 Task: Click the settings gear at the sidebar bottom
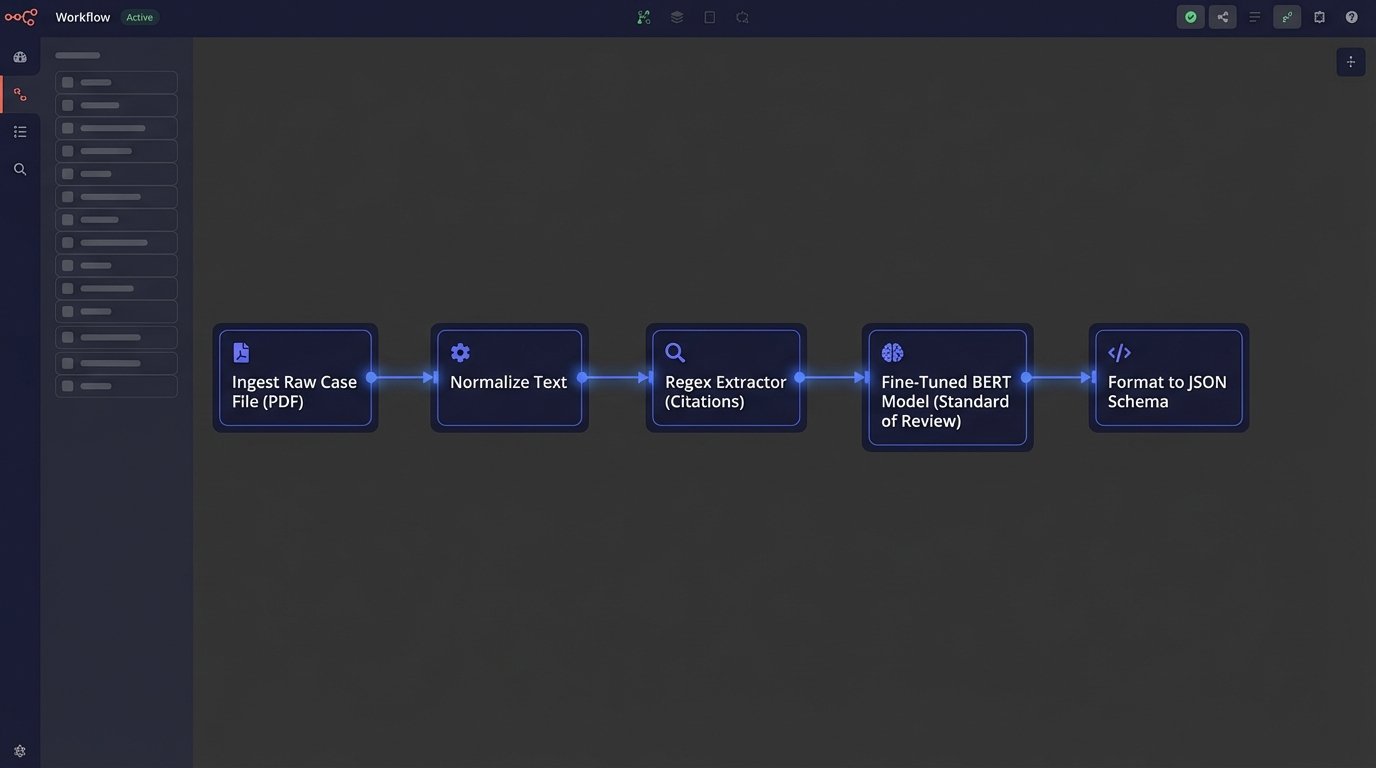click(20, 750)
